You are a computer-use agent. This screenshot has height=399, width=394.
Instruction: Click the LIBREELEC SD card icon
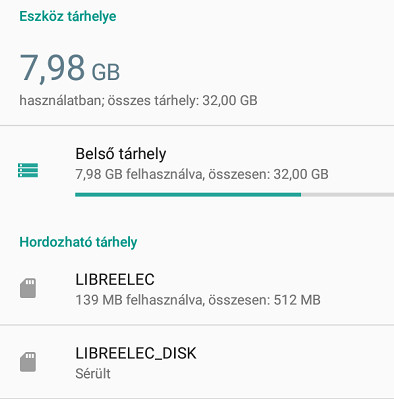(x=28, y=288)
